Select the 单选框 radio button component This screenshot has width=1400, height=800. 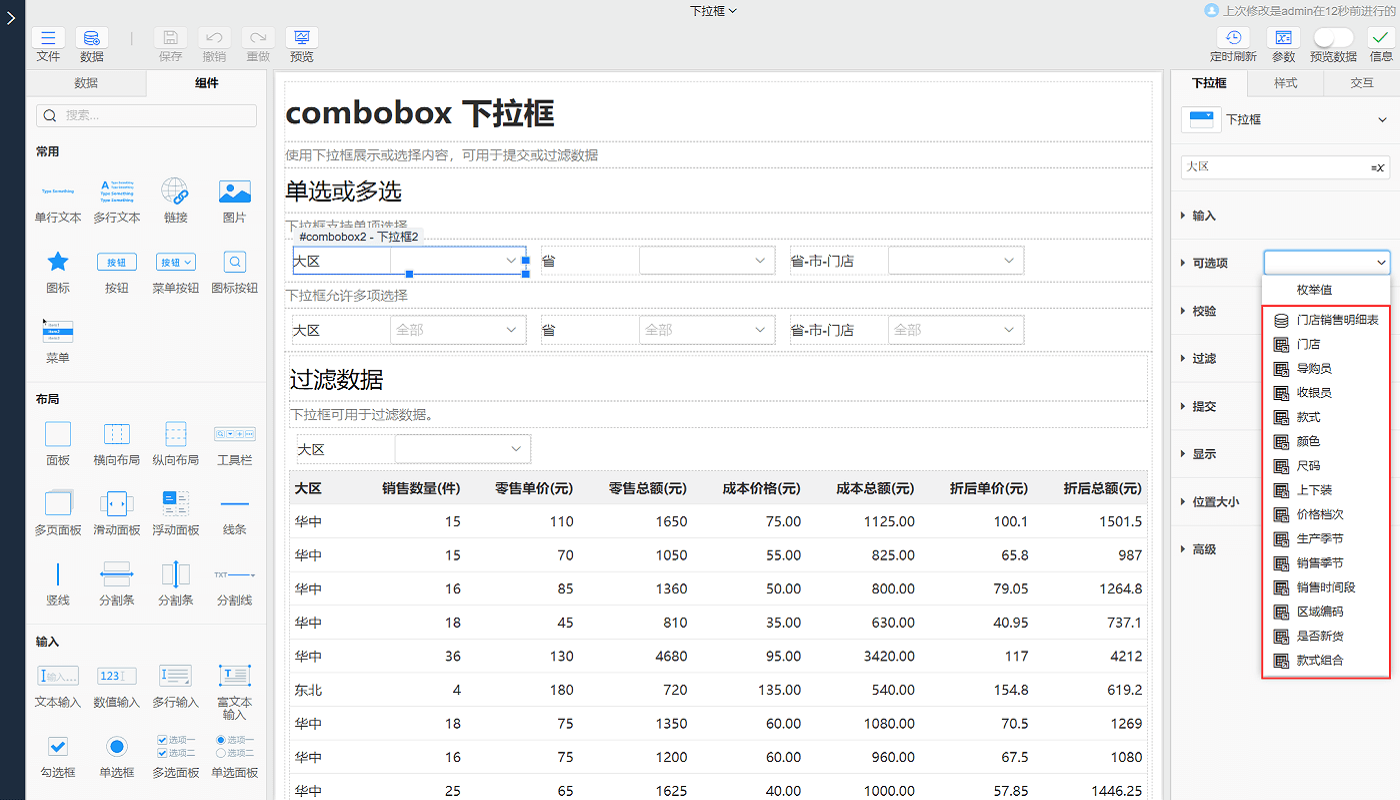117,747
